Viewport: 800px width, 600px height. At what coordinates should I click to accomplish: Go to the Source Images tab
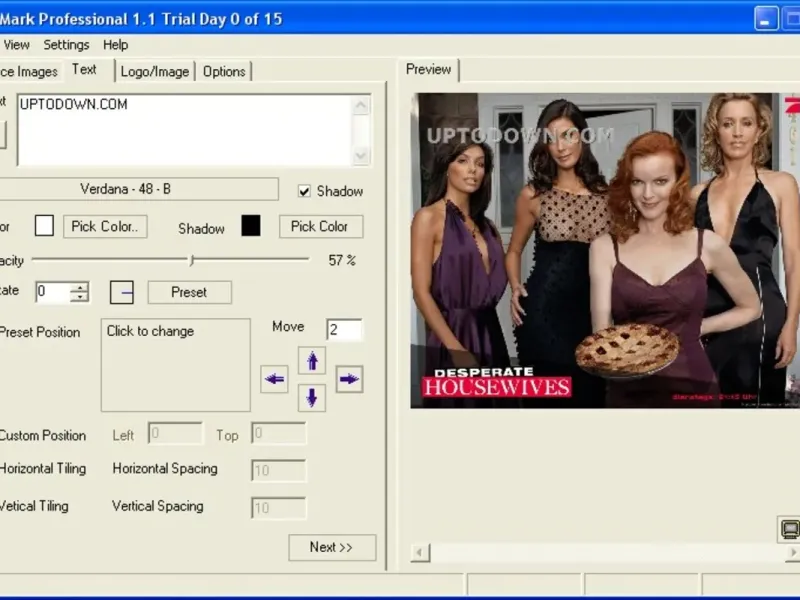pyautogui.click(x=30, y=71)
